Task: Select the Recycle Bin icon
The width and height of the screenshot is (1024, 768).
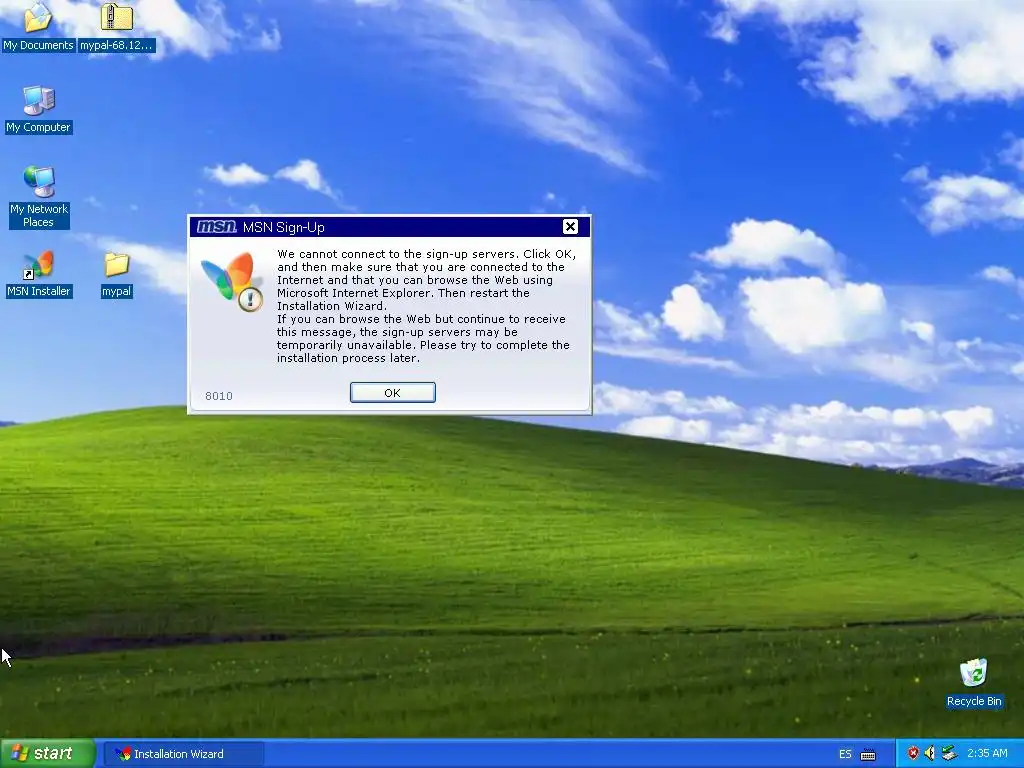Action: coord(973,683)
